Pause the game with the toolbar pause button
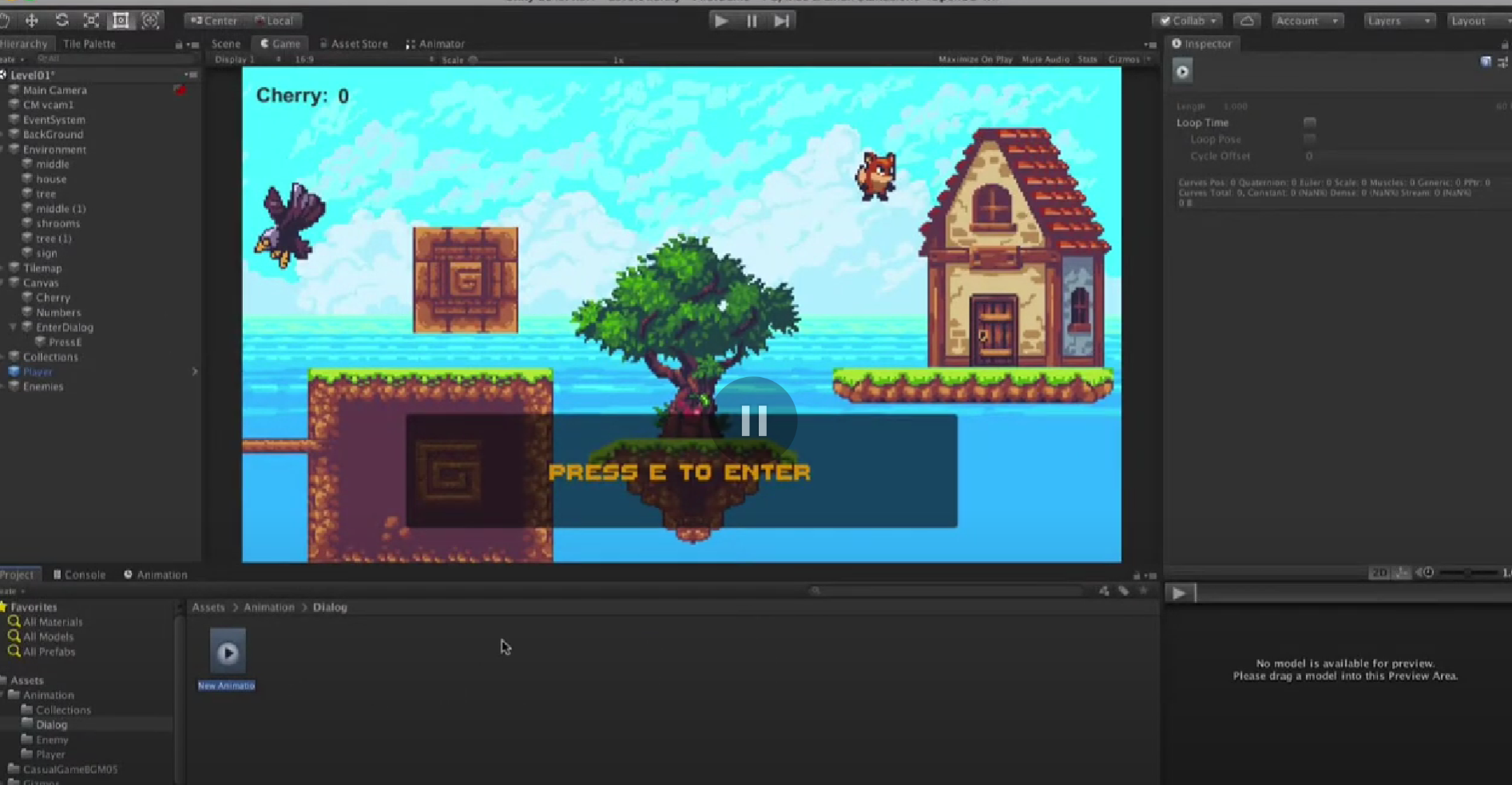 point(752,21)
